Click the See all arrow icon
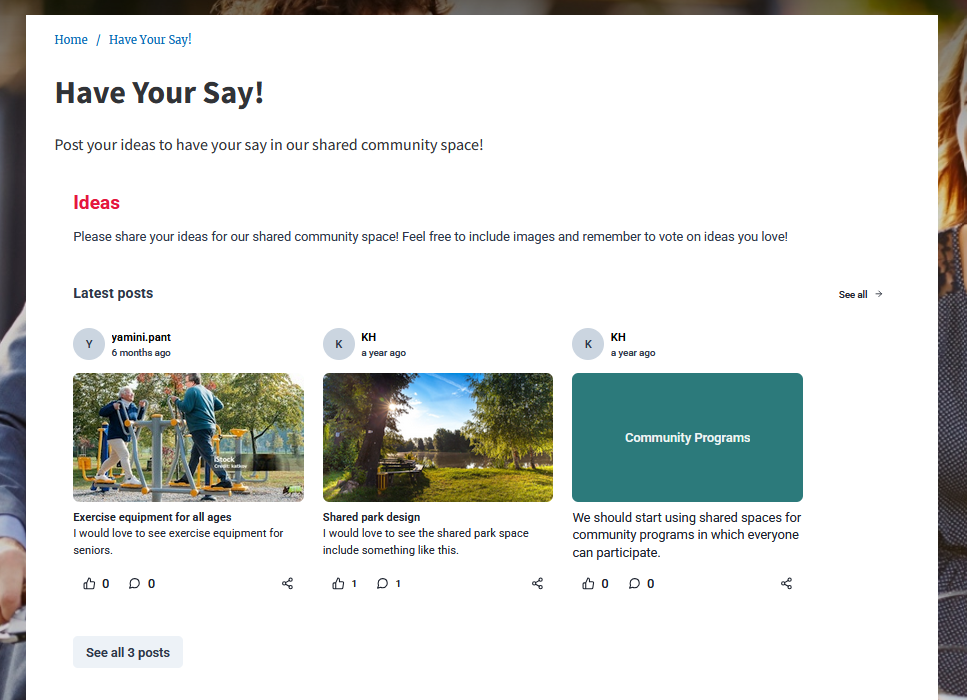The width and height of the screenshot is (967, 700). pyautogui.click(x=878, y=294)
